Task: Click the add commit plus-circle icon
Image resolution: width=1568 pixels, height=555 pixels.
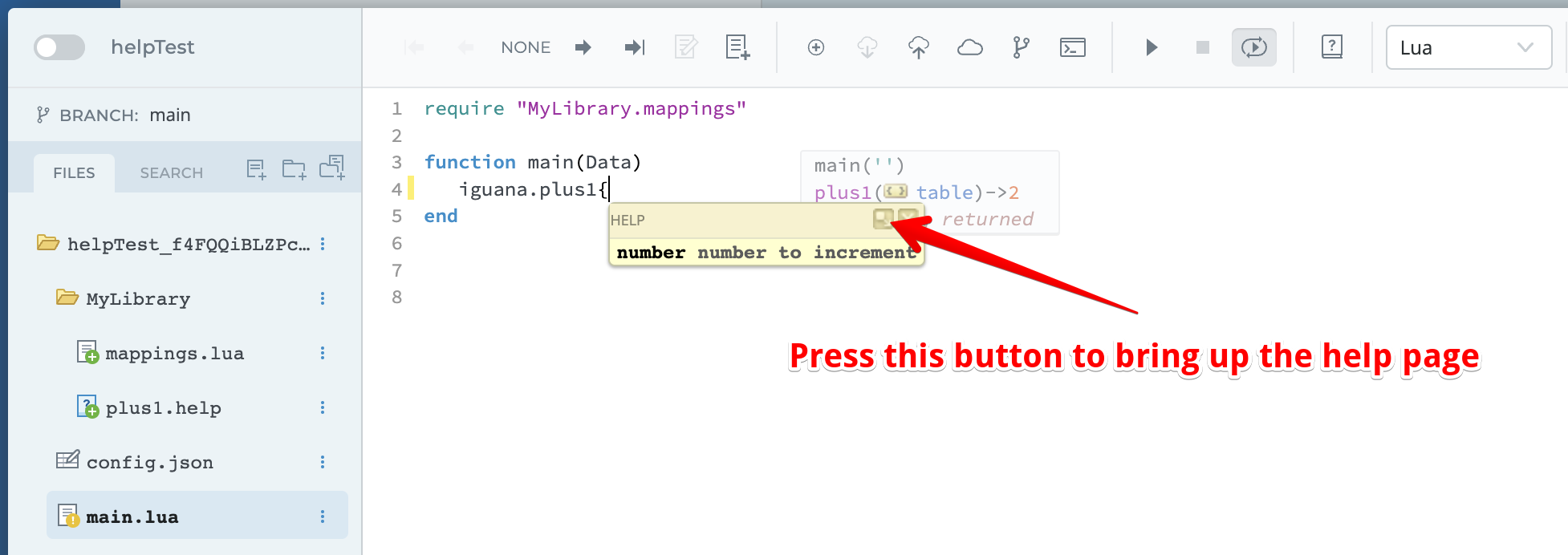Action: tap(815, 47)
